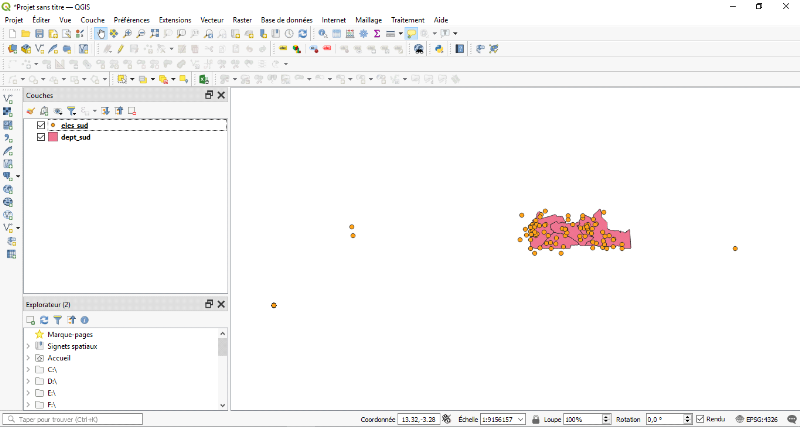
Task: Refresh the map canvas
Action: click(302, 33)
